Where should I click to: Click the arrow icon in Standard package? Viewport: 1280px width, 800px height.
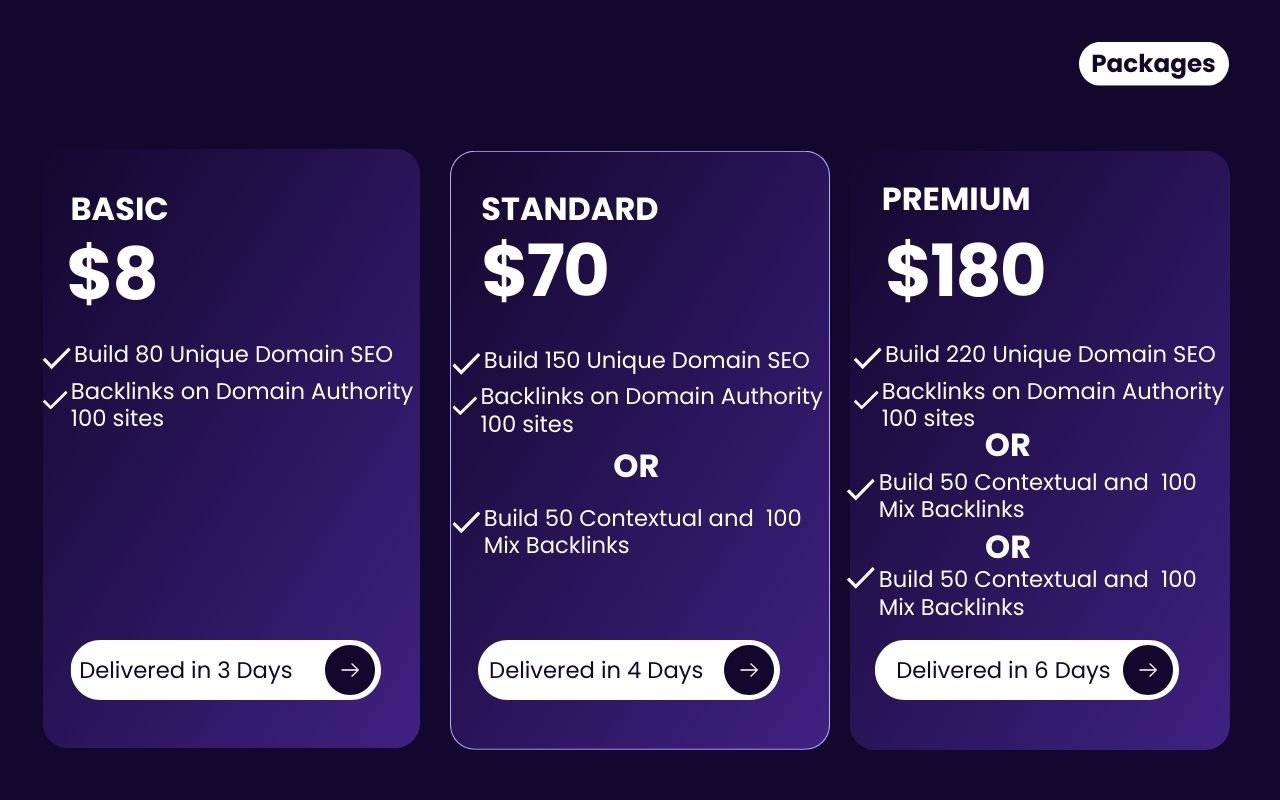coord(749,670)
